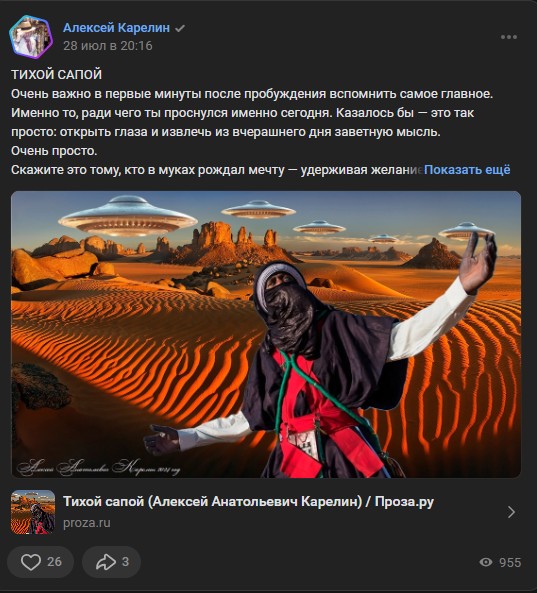Click the views number 955
537x593 pixels.
pyautogui.click(x=510, y=562)
